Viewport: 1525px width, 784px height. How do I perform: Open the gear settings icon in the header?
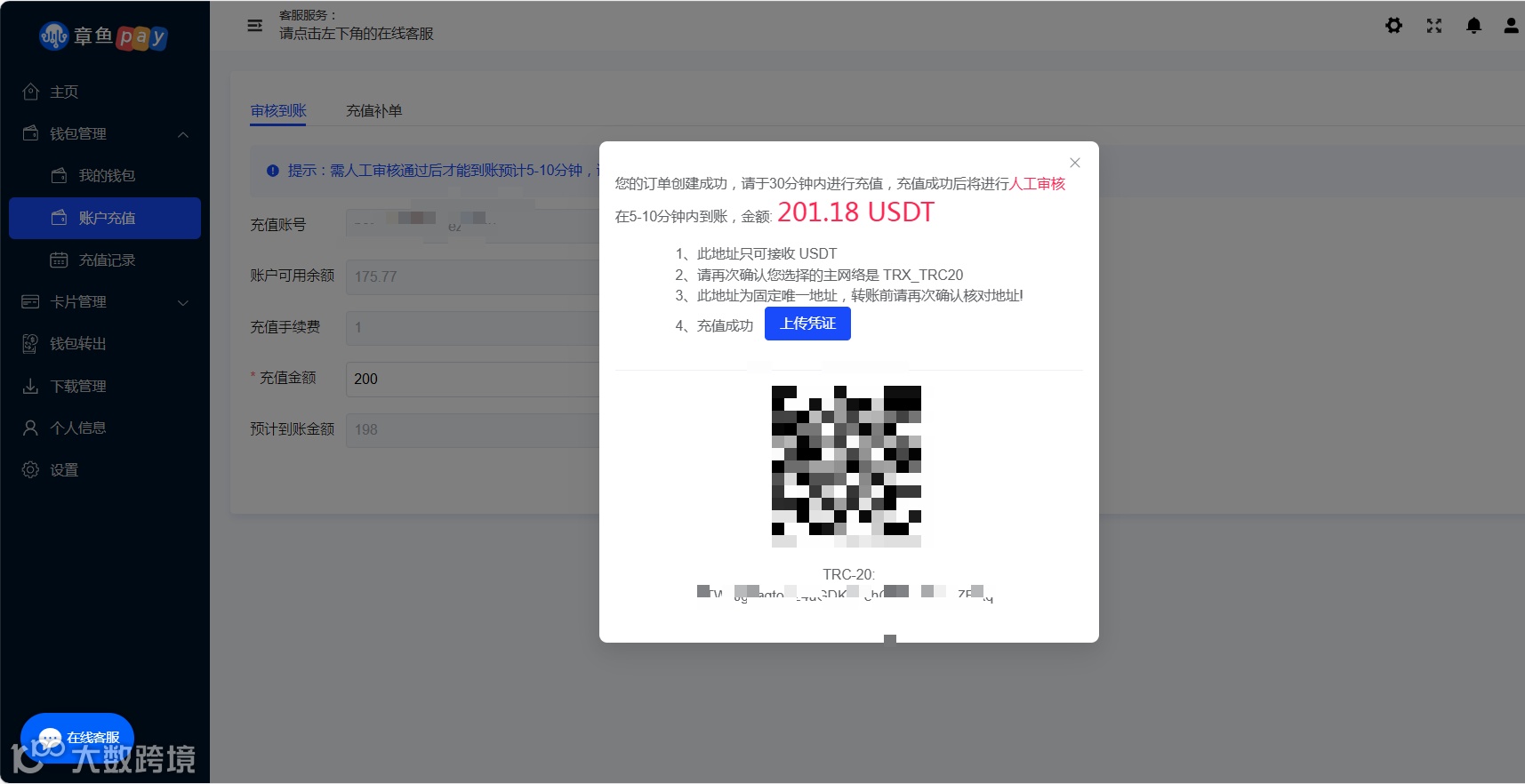pyautogui.click(x=1394, y=26)
